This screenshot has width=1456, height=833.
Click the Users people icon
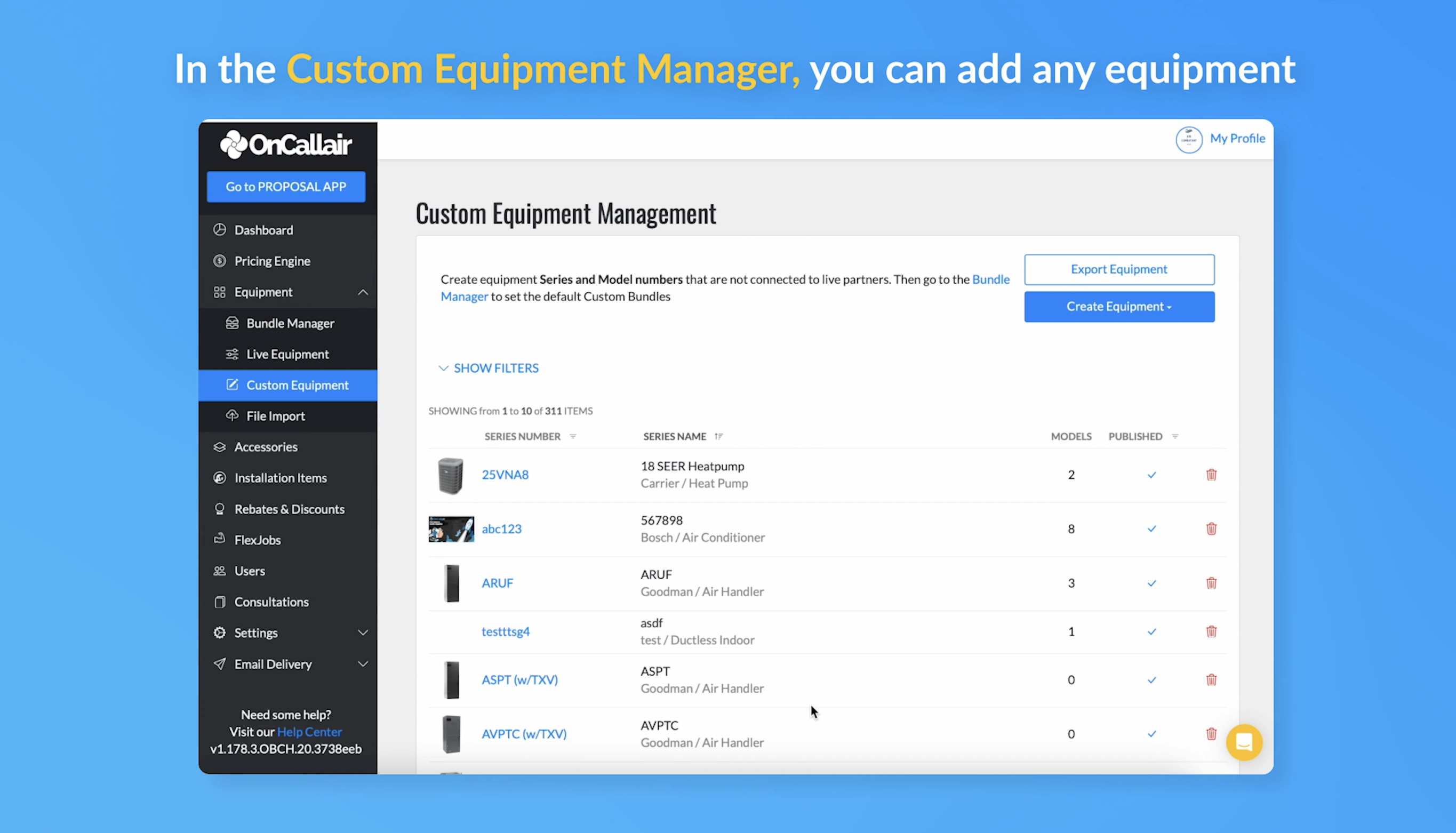(220, 571)
